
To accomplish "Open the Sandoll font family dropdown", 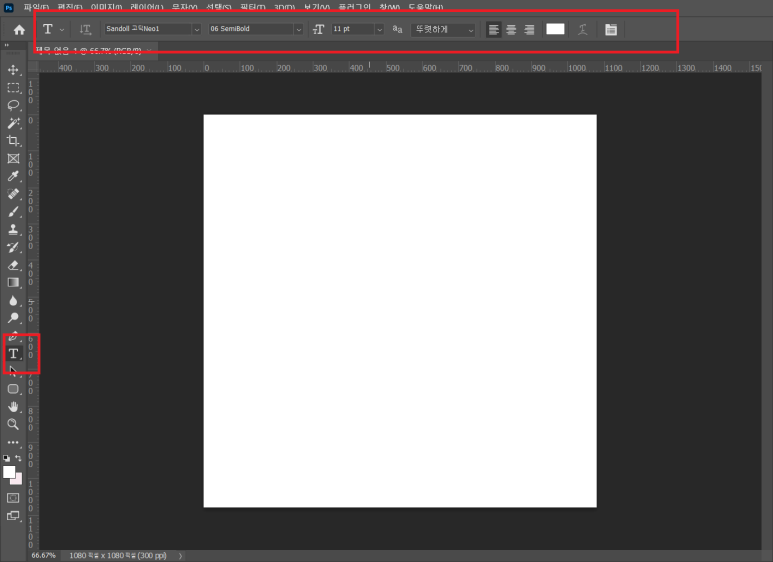I will click(x=197, y=30).
